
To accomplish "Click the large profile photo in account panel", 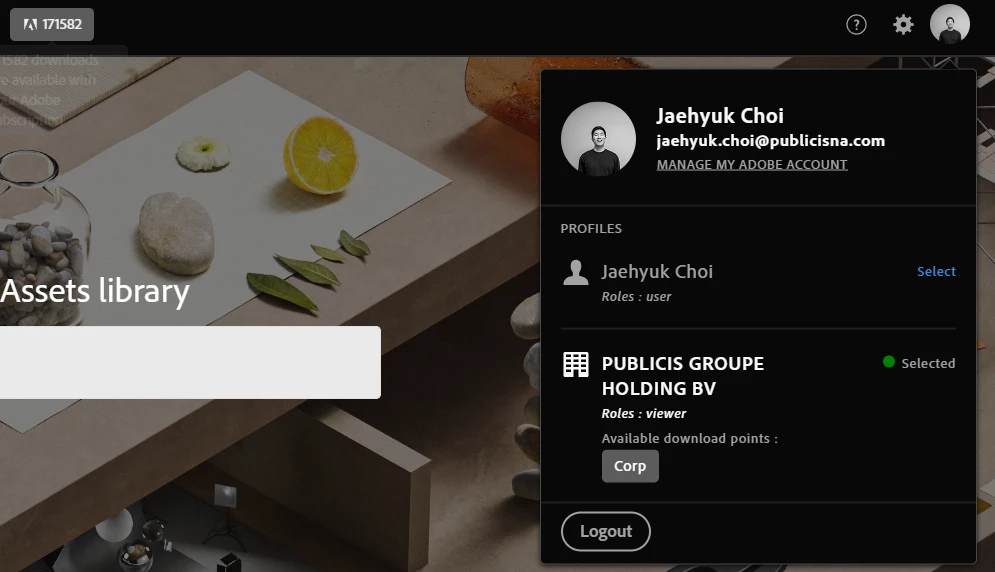I will pyautogui.click(x=598, y=139).
